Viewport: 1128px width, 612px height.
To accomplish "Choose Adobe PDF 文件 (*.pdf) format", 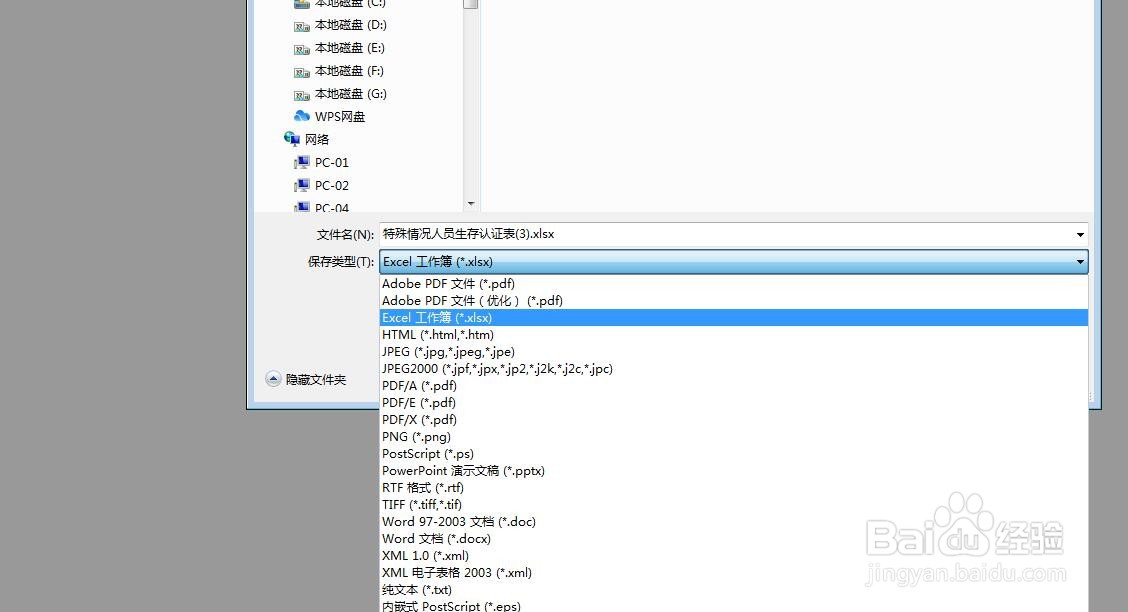I will pyautogui.click(x=734, y=283).
